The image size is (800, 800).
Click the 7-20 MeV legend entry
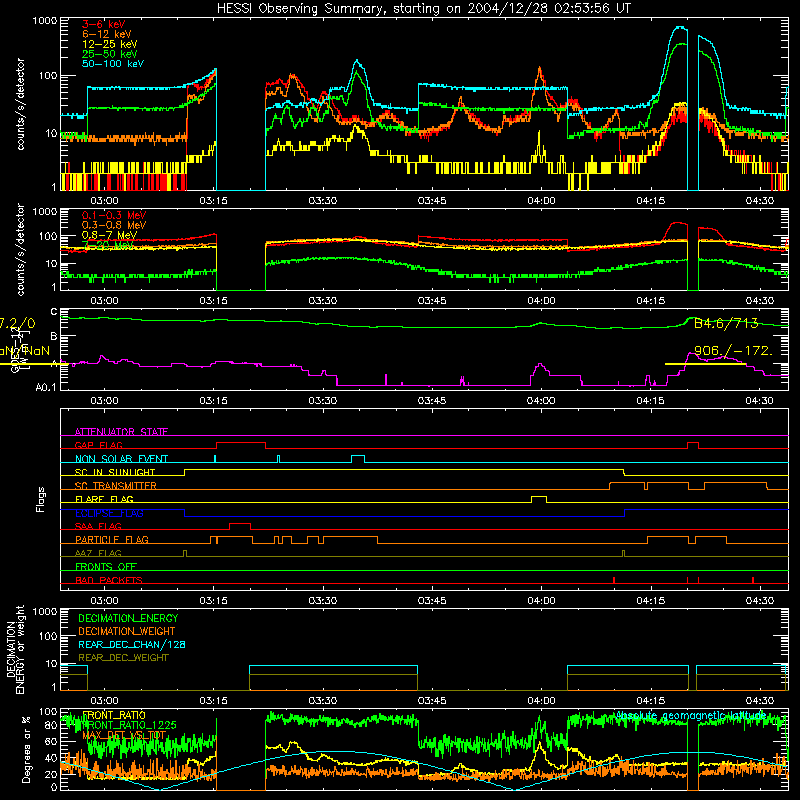(x=108, y=245)
